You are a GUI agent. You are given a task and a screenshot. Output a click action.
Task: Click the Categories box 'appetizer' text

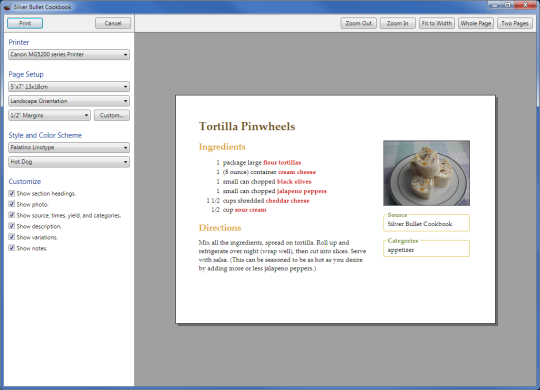click(x=401, y=250)
